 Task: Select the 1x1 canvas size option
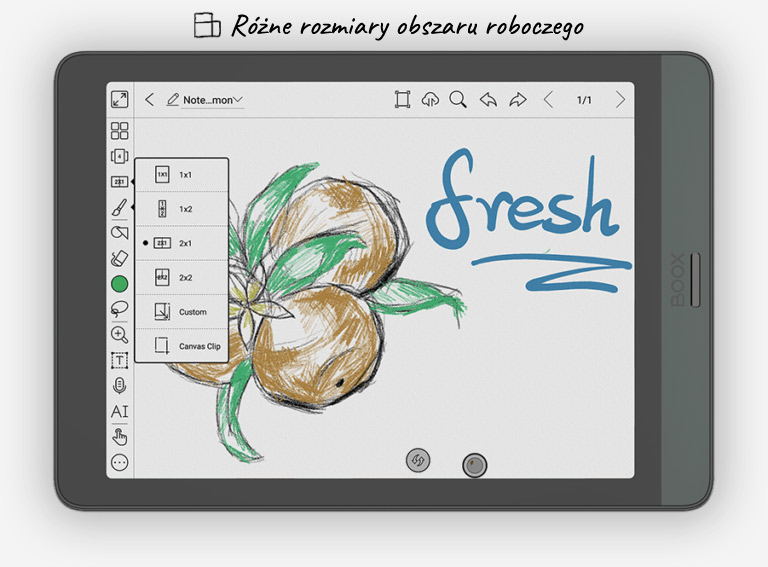click(181, 175)
